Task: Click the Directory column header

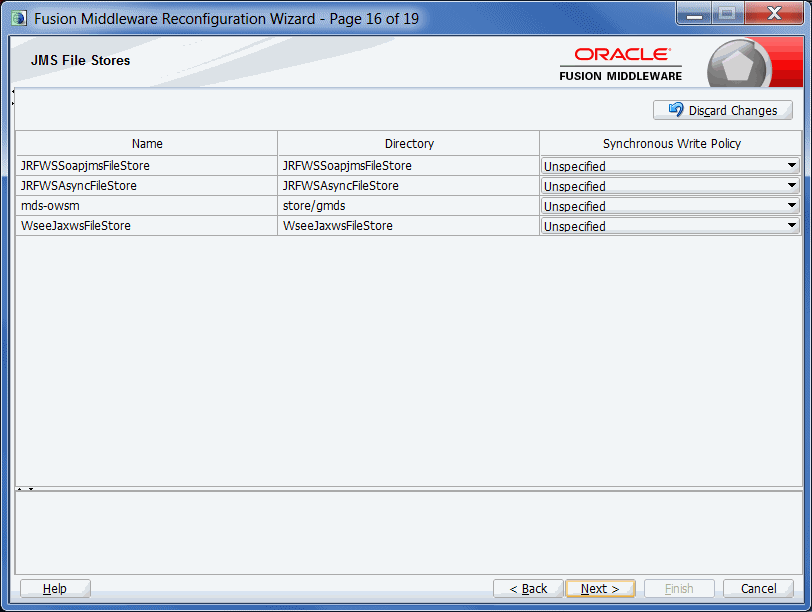Action: tap(409, 143)
